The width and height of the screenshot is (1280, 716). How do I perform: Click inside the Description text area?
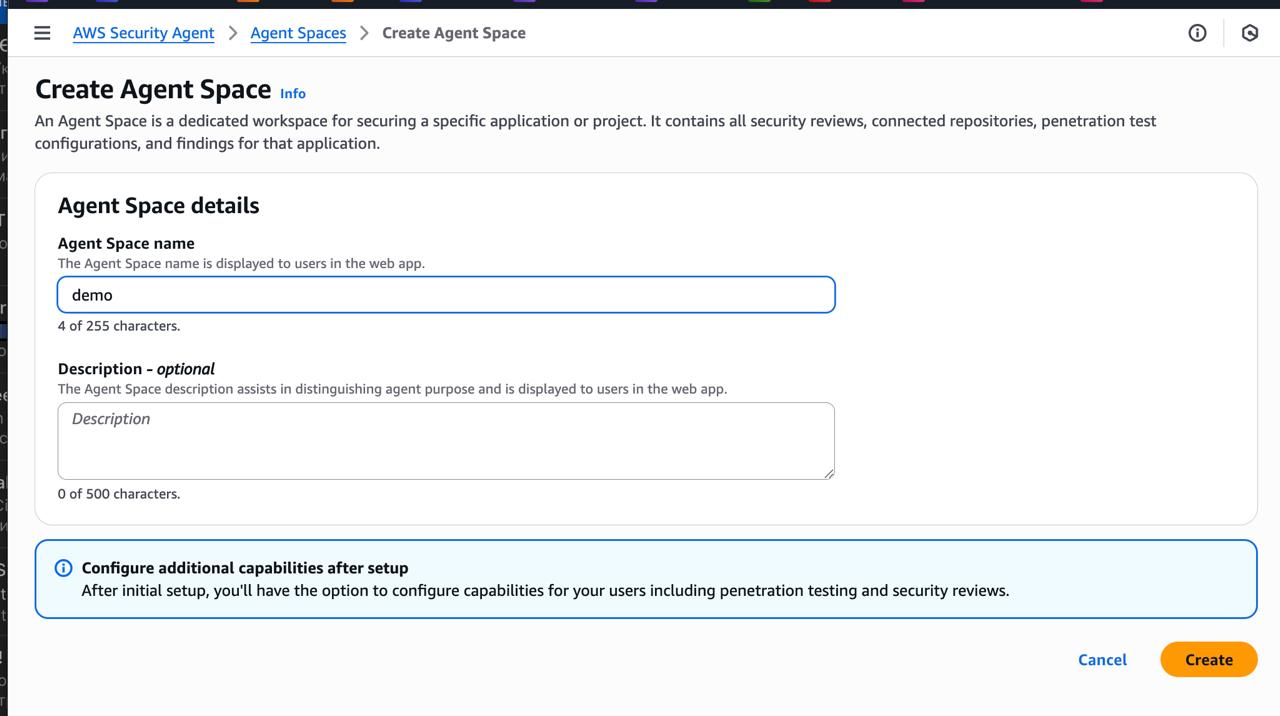point(446,440)
